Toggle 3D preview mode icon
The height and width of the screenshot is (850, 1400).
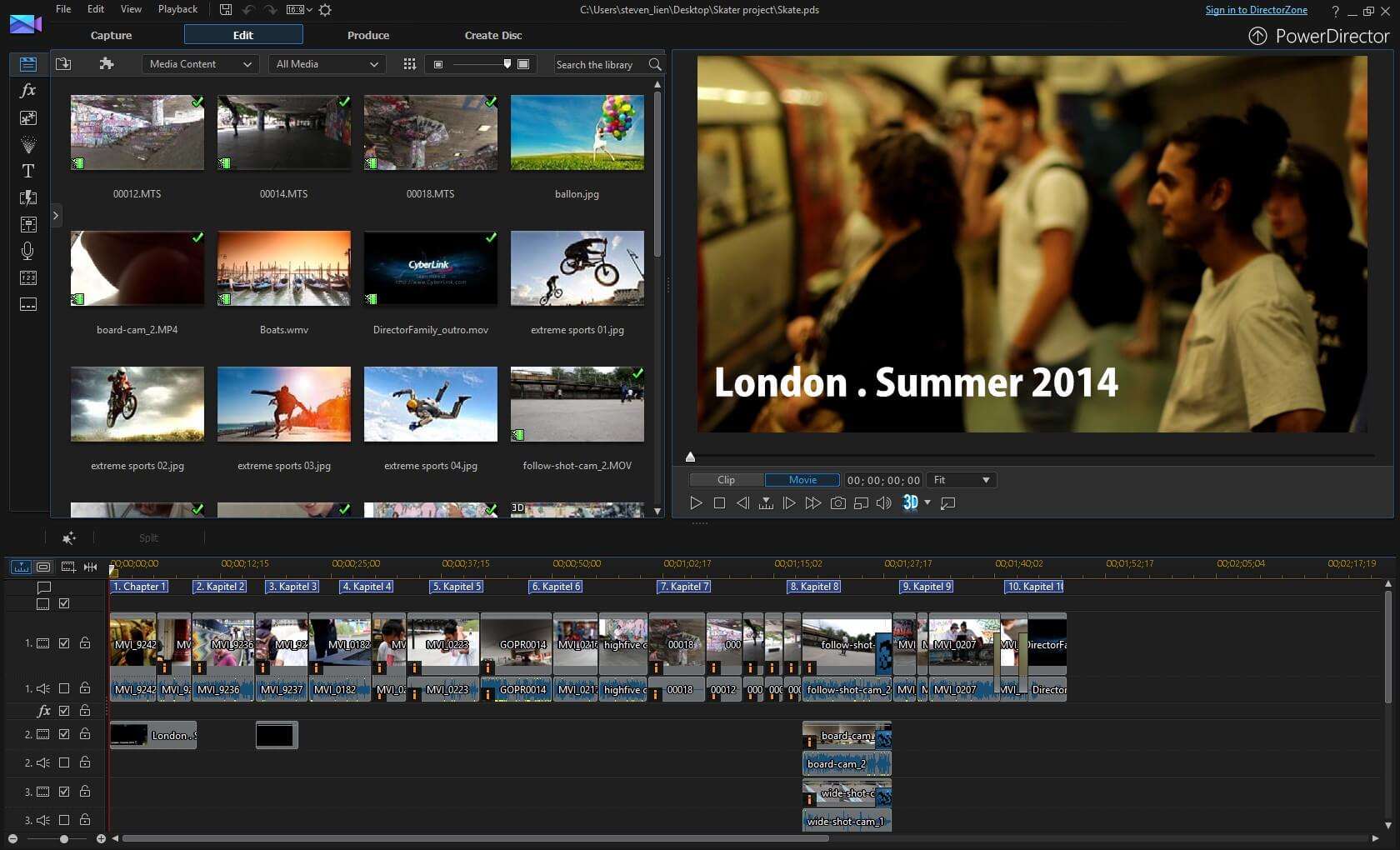click(x=911, y=502)
